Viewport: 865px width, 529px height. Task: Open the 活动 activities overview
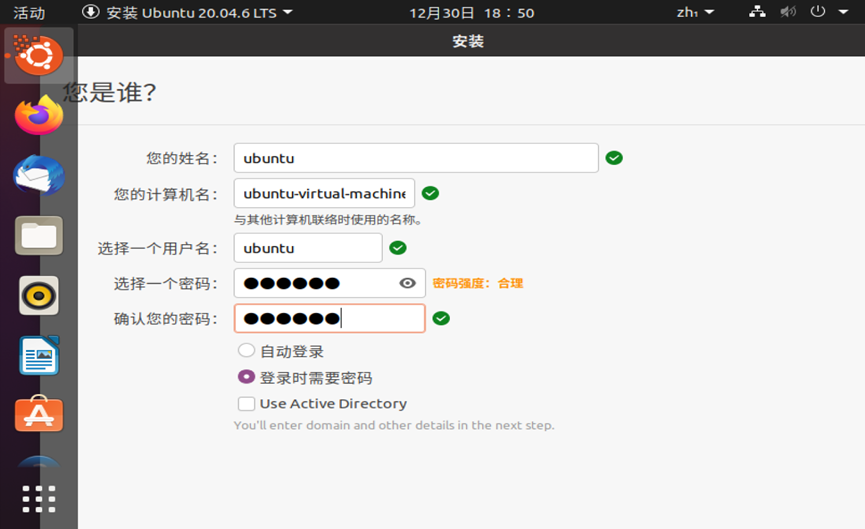pyautogui.click(x=29, y=12)
